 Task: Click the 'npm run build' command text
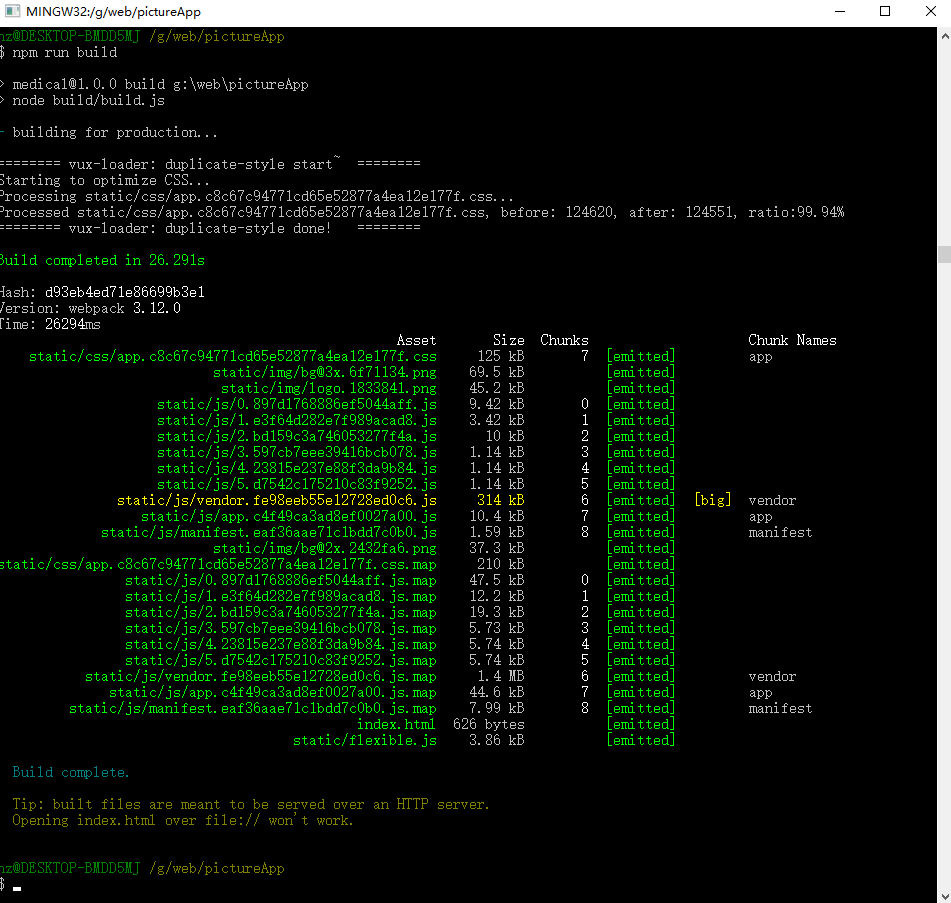point(65,52)
